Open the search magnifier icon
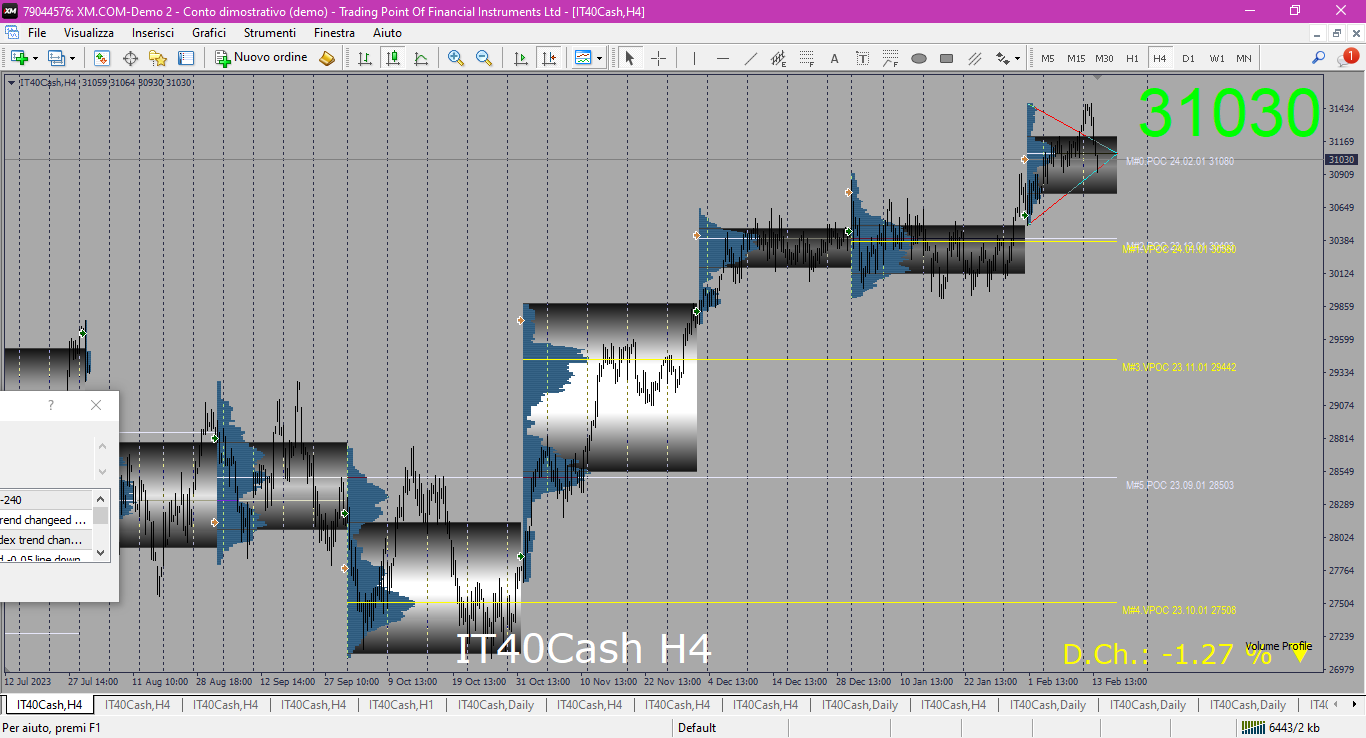The width and height of the screenshot is (1366, 738). 1319,58
